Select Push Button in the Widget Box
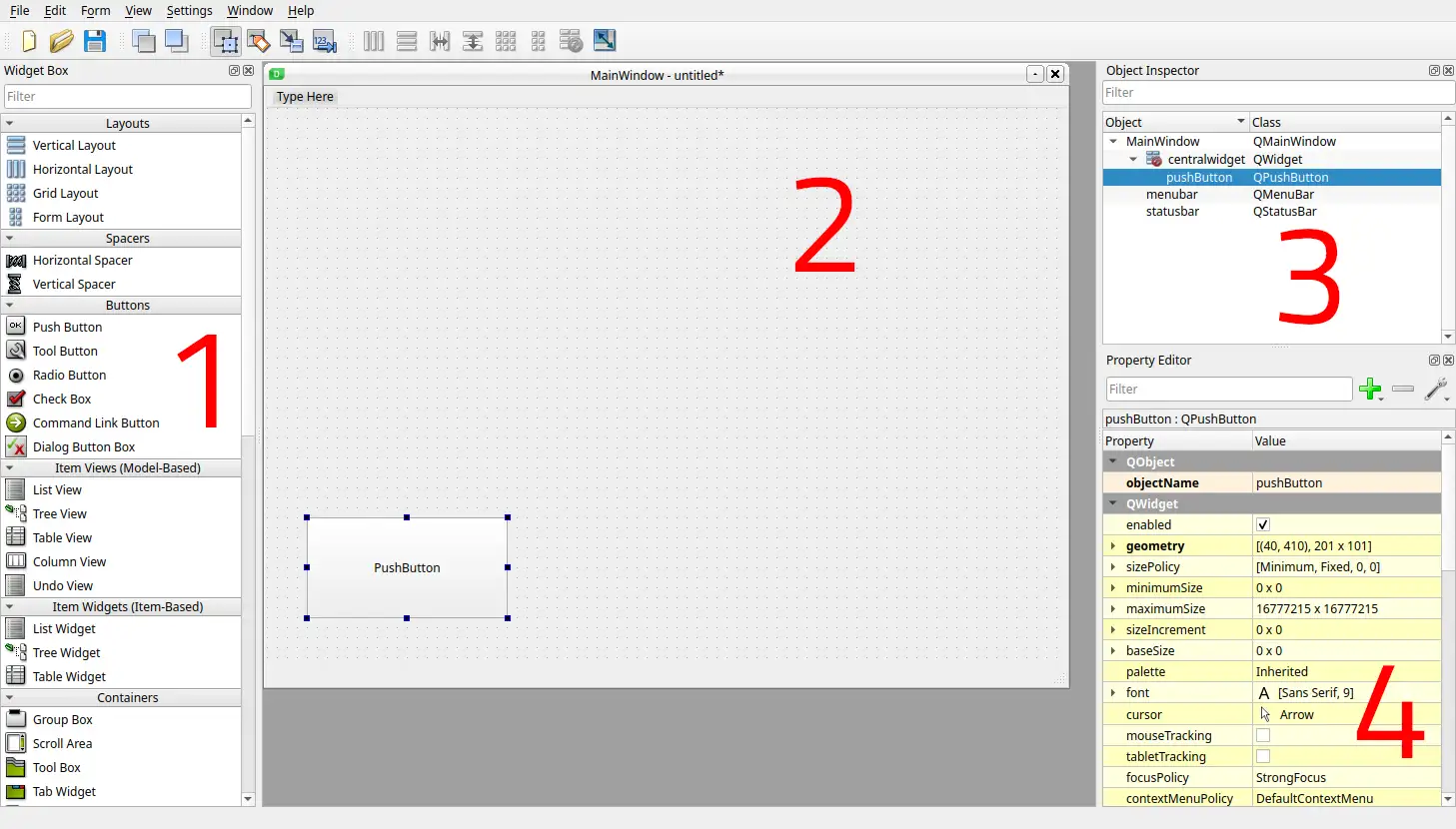The height and width of the screenshot is (829, 1456). tap(67, 328)
